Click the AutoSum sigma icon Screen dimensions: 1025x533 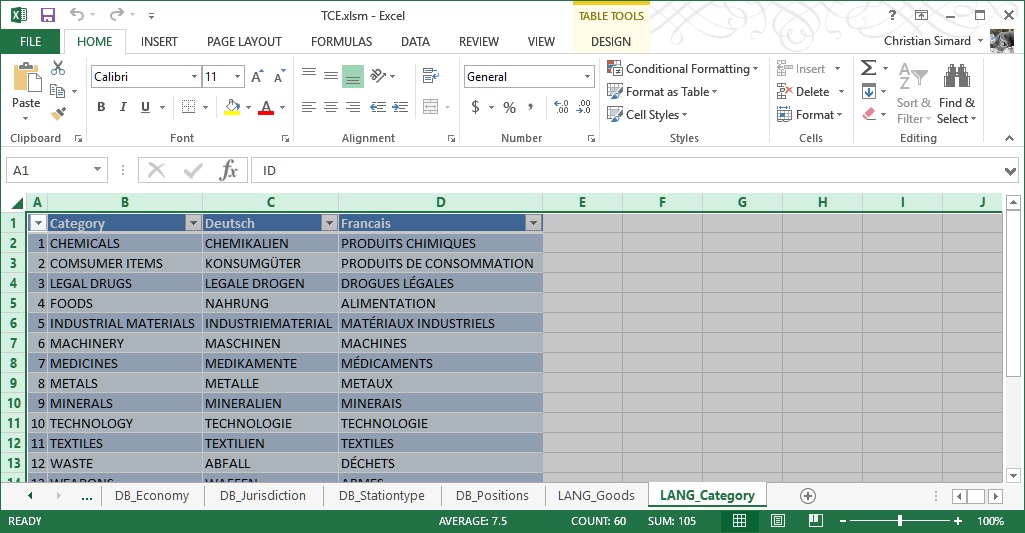(868, 68)
